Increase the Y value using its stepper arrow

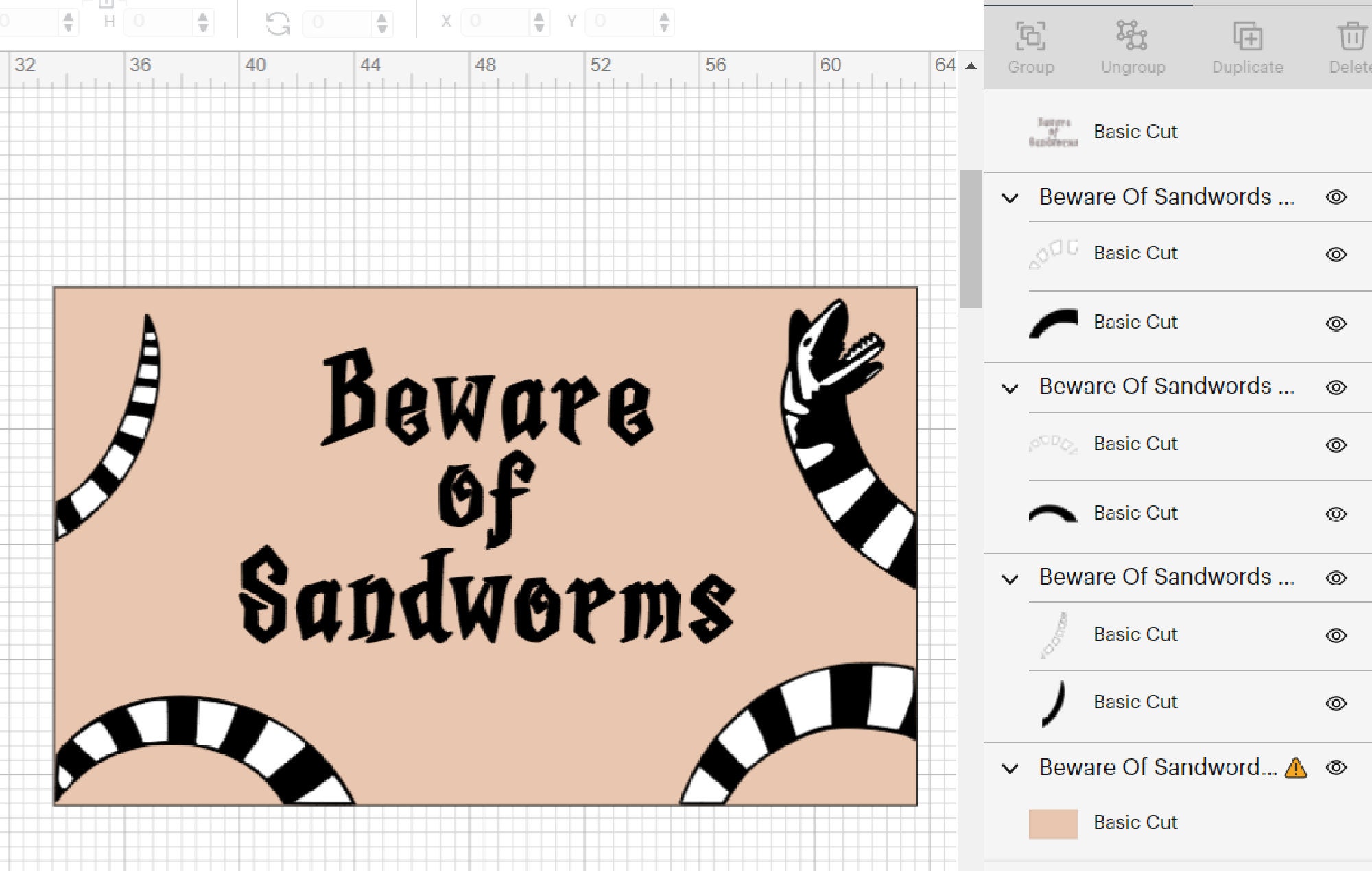click(664, 17)
